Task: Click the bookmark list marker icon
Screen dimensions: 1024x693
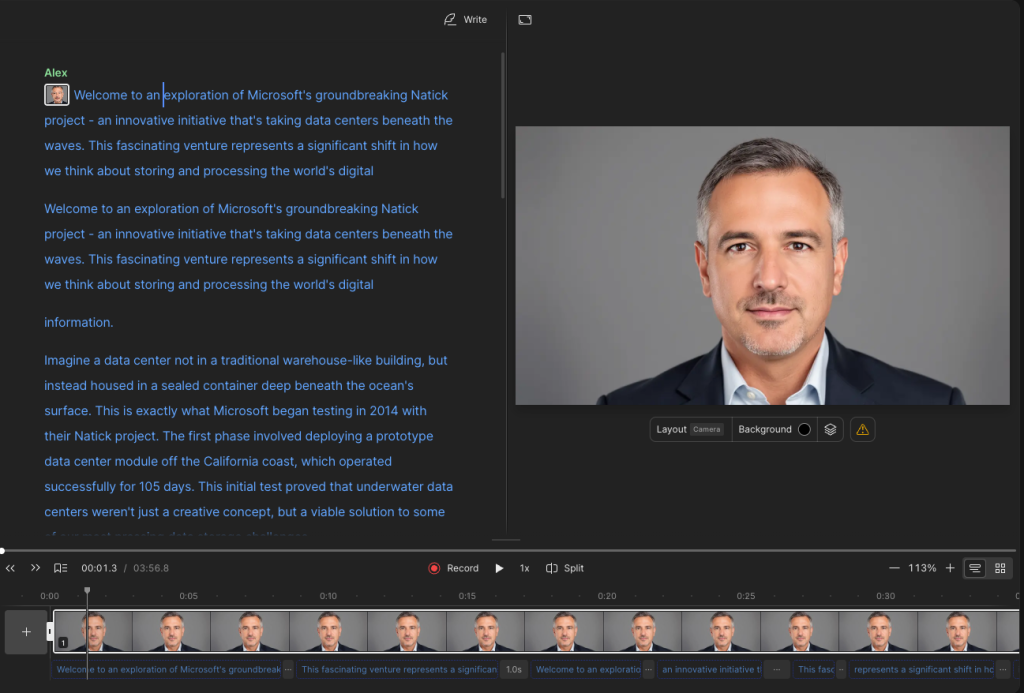Action: 61,568
